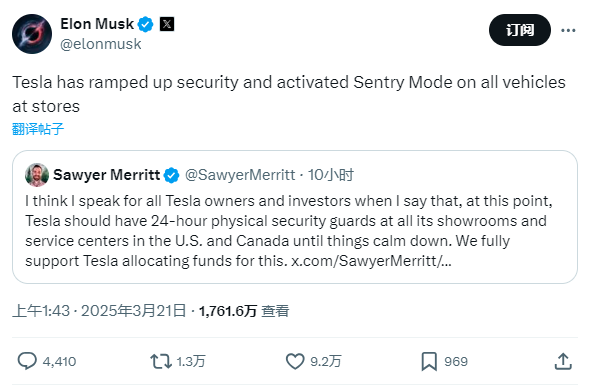Click Elon Musk's blue verified checkmark
Screen dimensions: 593x387
tap(145, 24)
